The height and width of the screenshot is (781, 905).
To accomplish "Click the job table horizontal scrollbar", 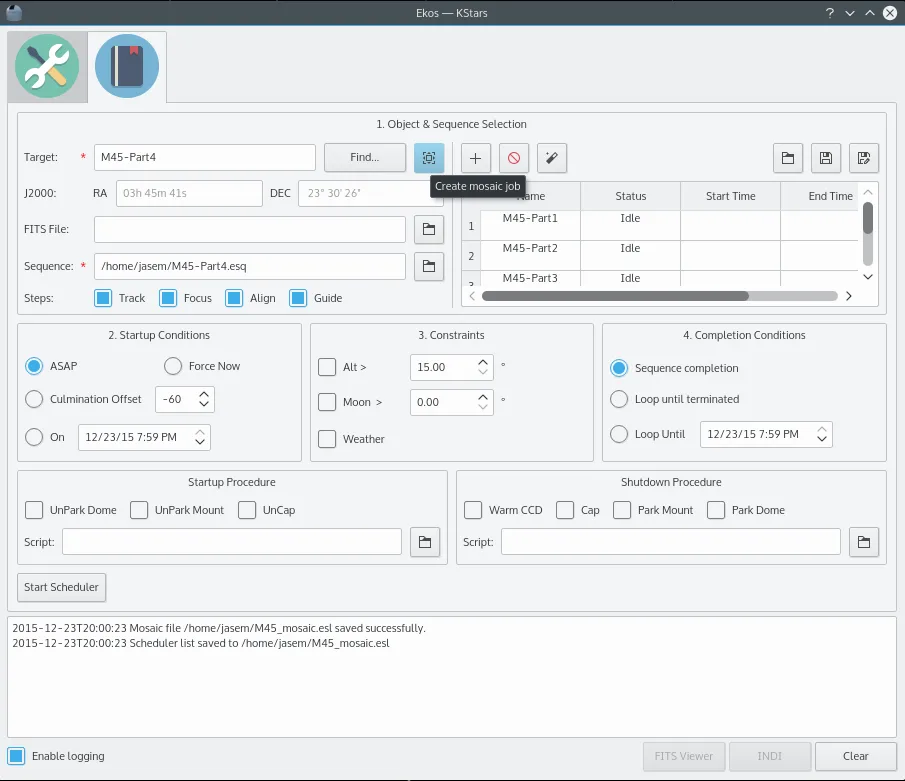I will [x=615, y=296].
